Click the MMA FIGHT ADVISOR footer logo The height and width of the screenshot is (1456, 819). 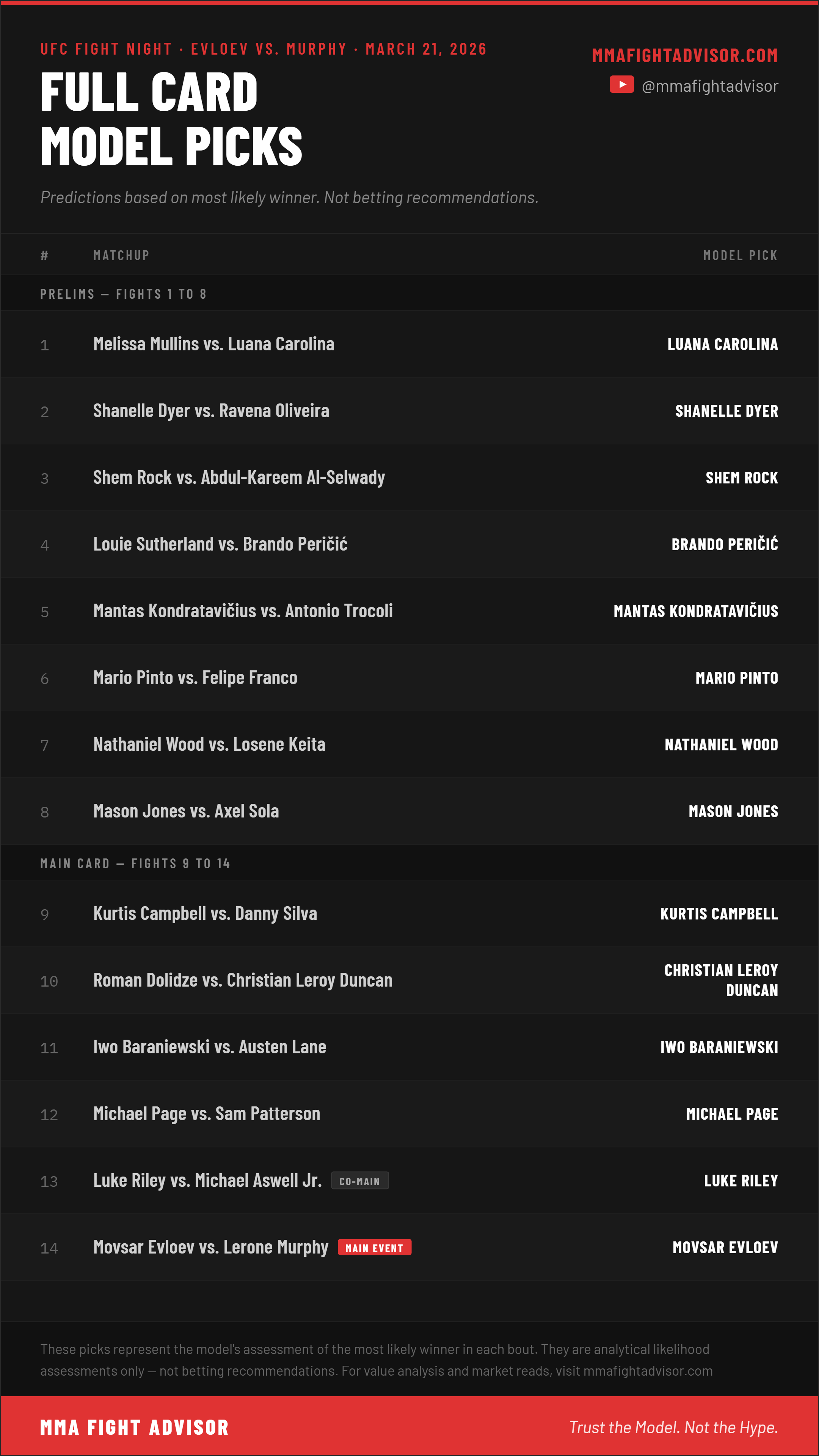135,1427
